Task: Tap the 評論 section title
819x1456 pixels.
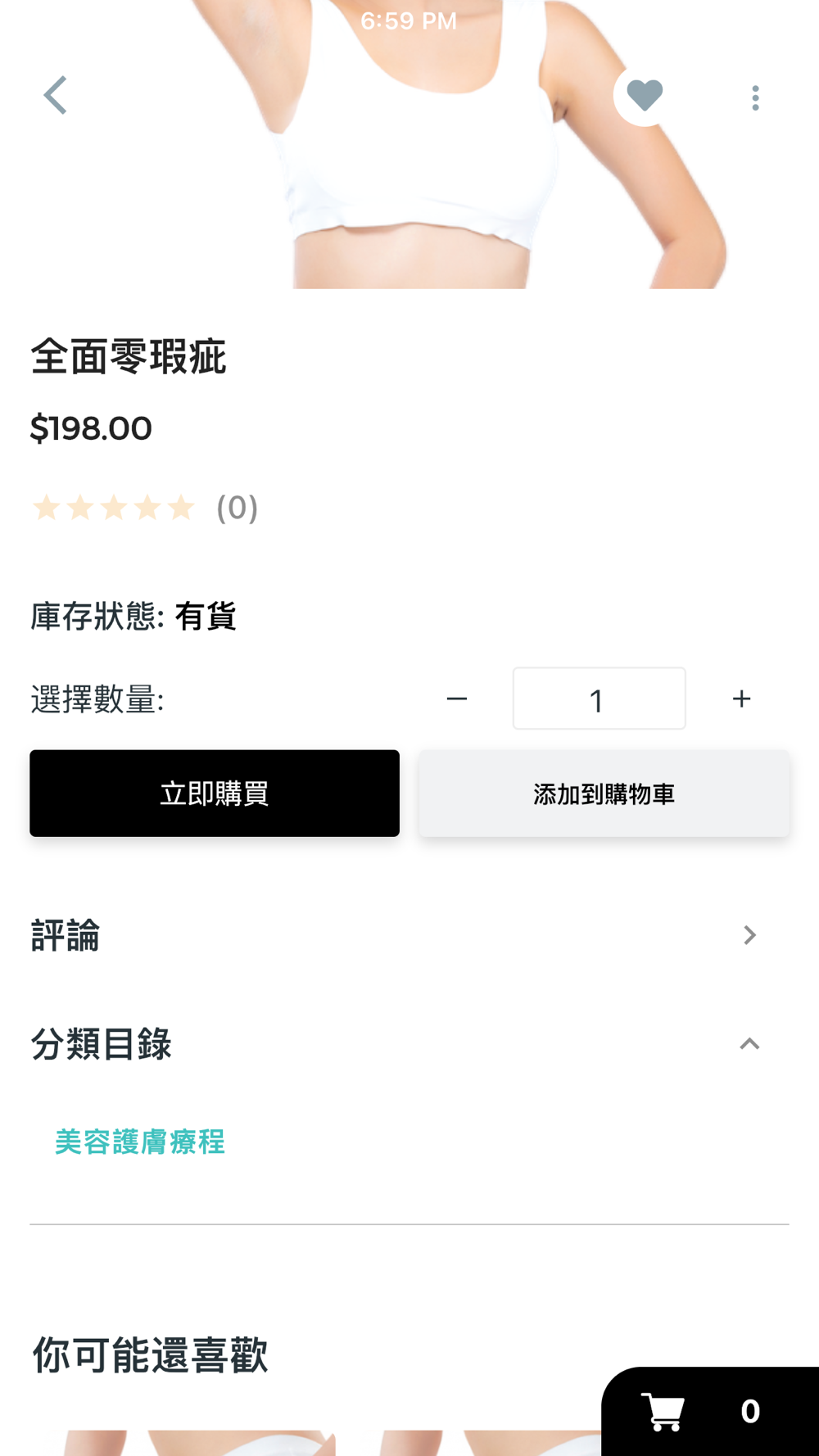Action: (x=66, y=936)
